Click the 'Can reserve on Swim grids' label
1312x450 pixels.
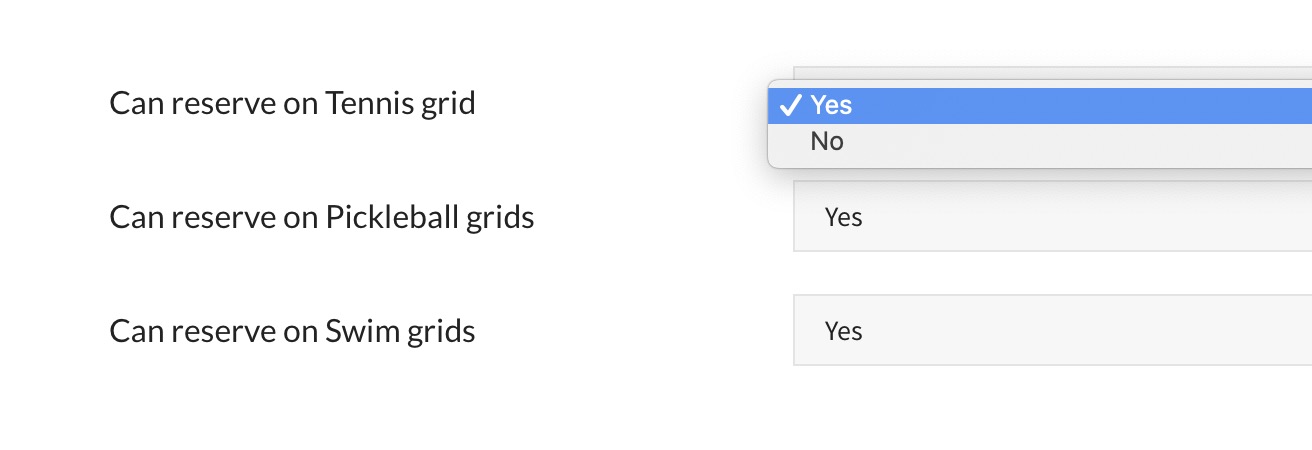(x=292, y=331)
